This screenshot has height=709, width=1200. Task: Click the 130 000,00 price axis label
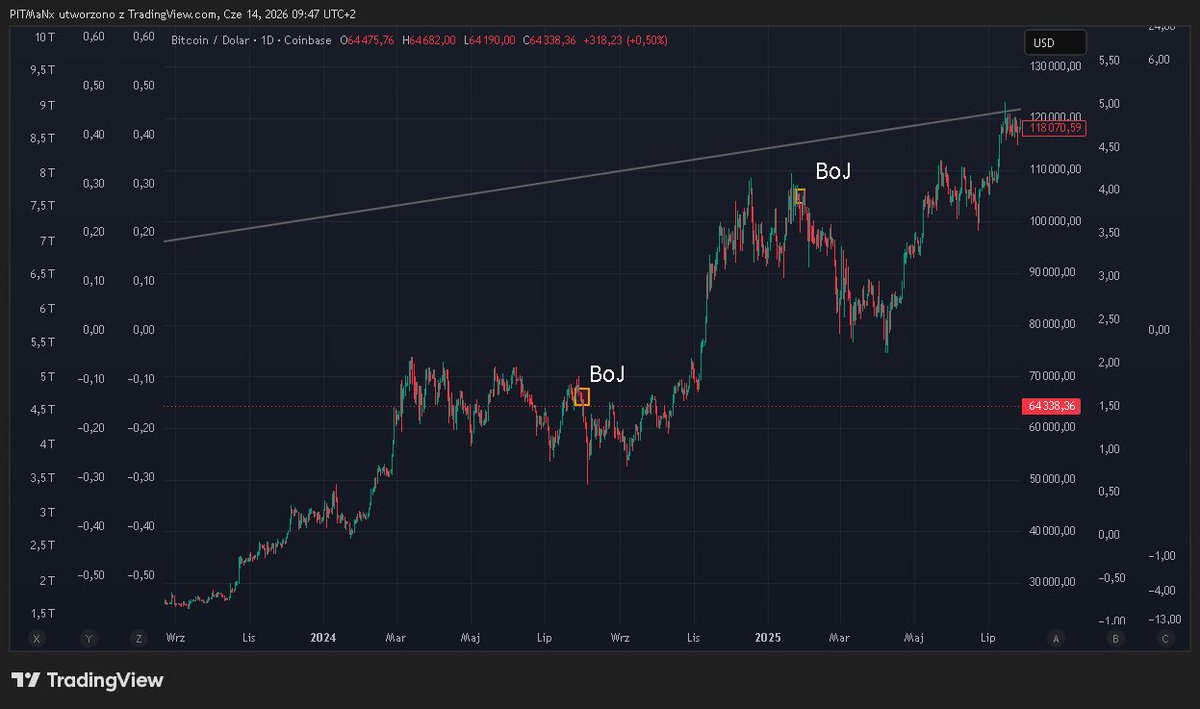1054,66
